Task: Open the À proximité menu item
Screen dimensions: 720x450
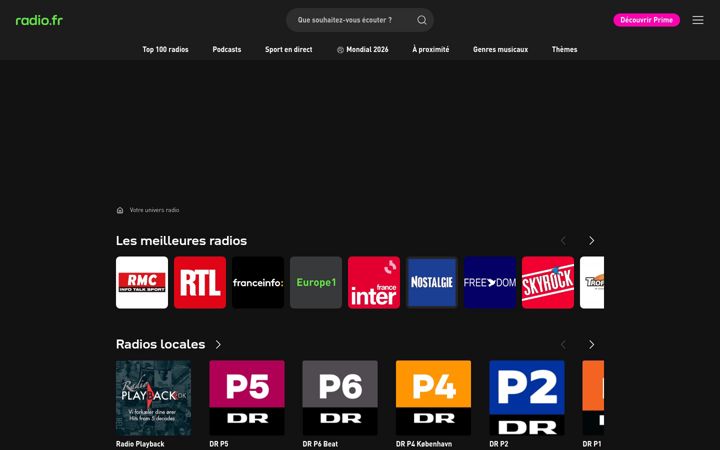Action: pos(431,50)
